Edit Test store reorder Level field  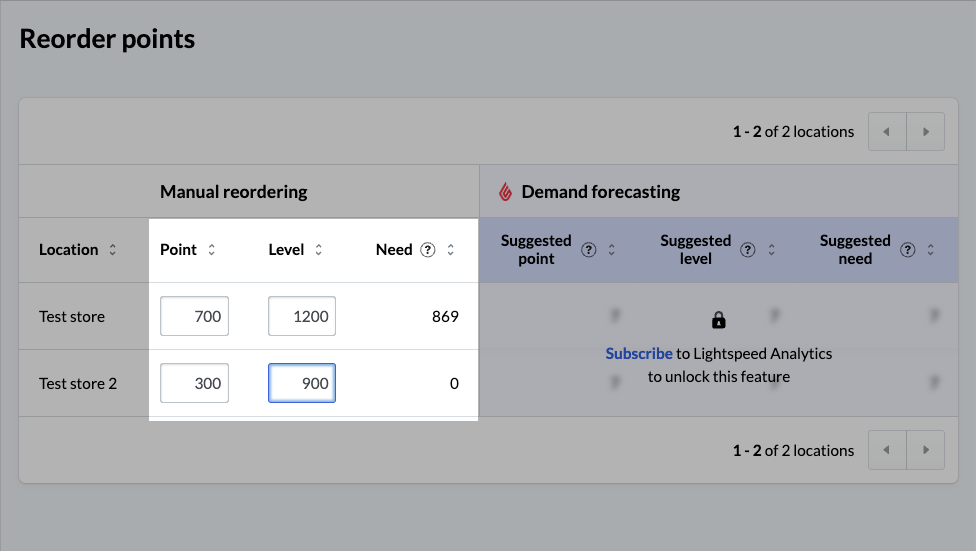pyautogui.click(x=302, y=316)
